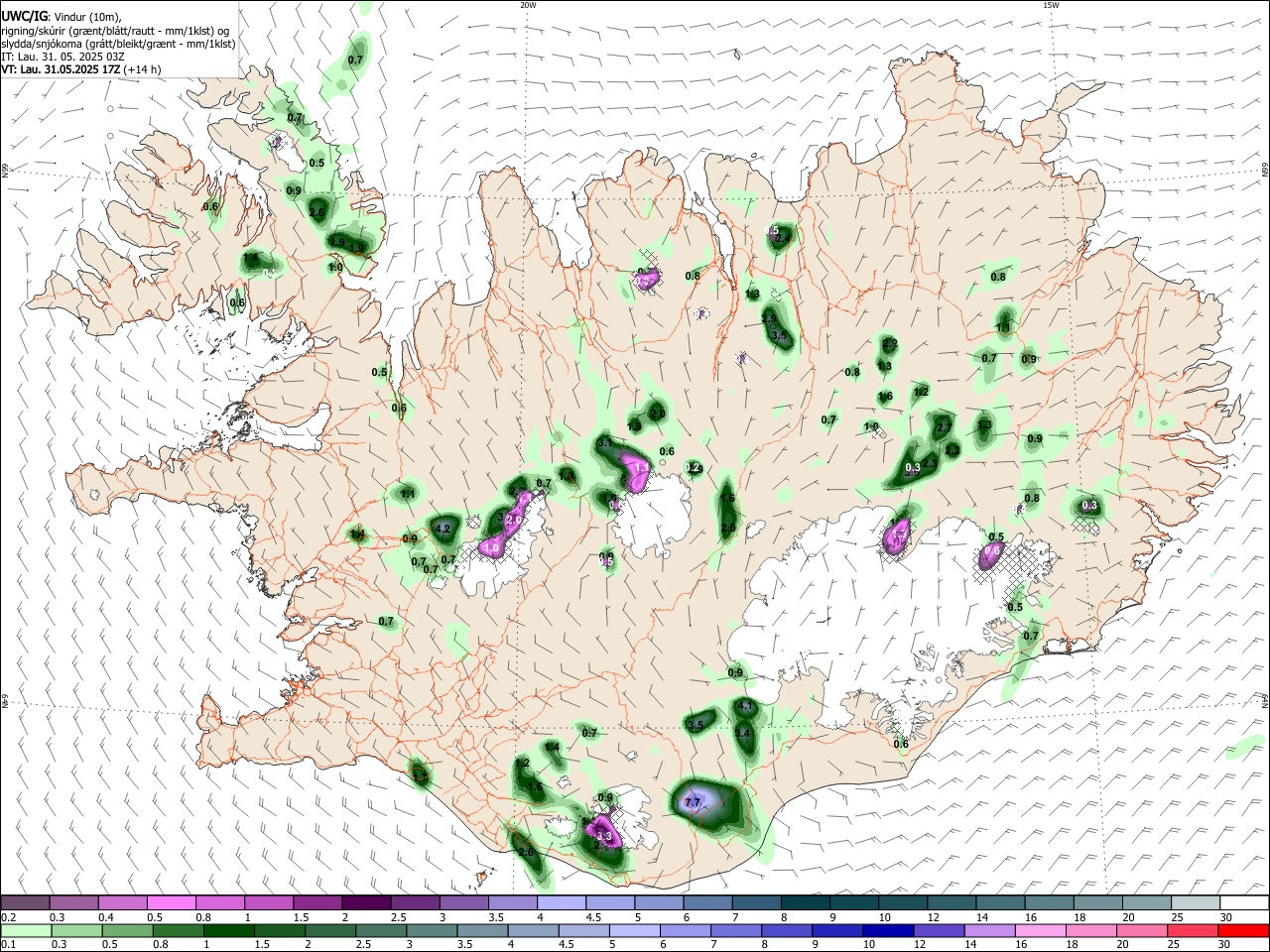1270x952 pixels.
Task: Click the bright red lower-scale swatch after 30
Action: point(1243,930)
